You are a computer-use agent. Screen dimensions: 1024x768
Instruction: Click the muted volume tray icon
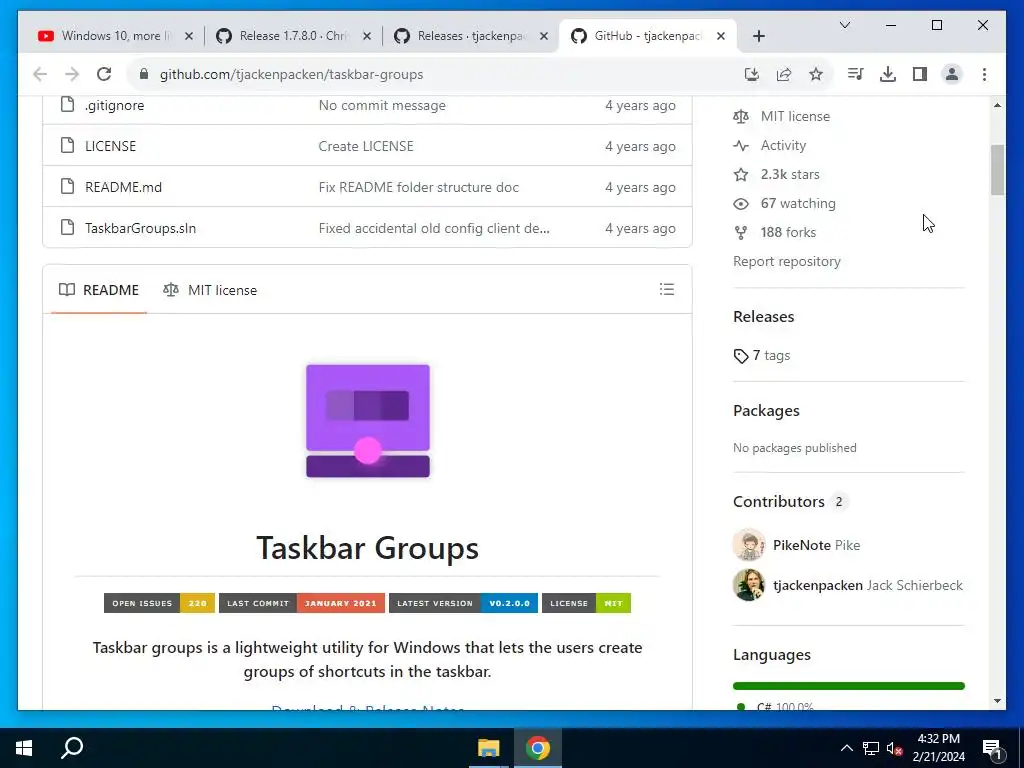[x=895, y=748]
